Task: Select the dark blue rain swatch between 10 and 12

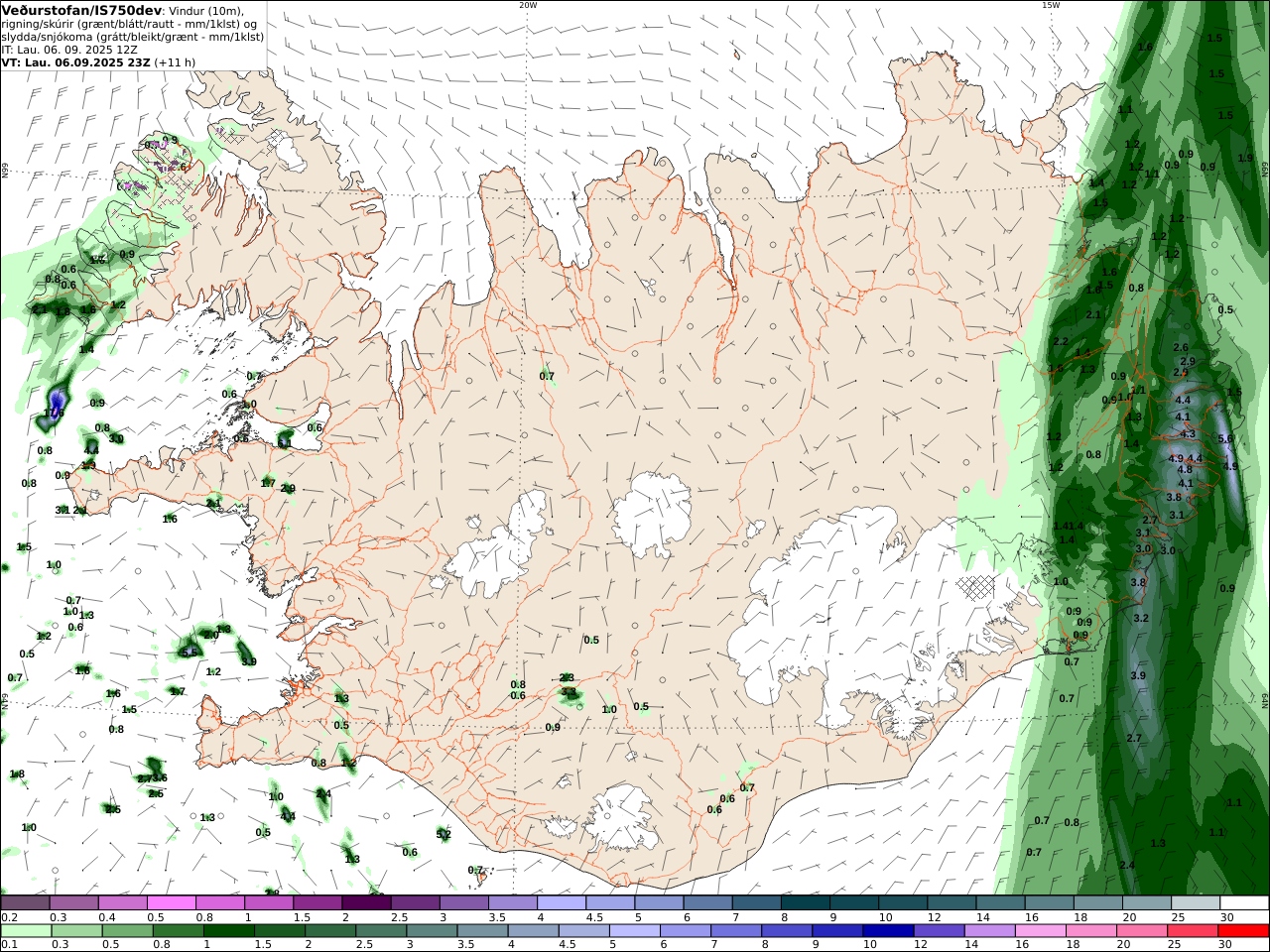Action: (888, 930)
